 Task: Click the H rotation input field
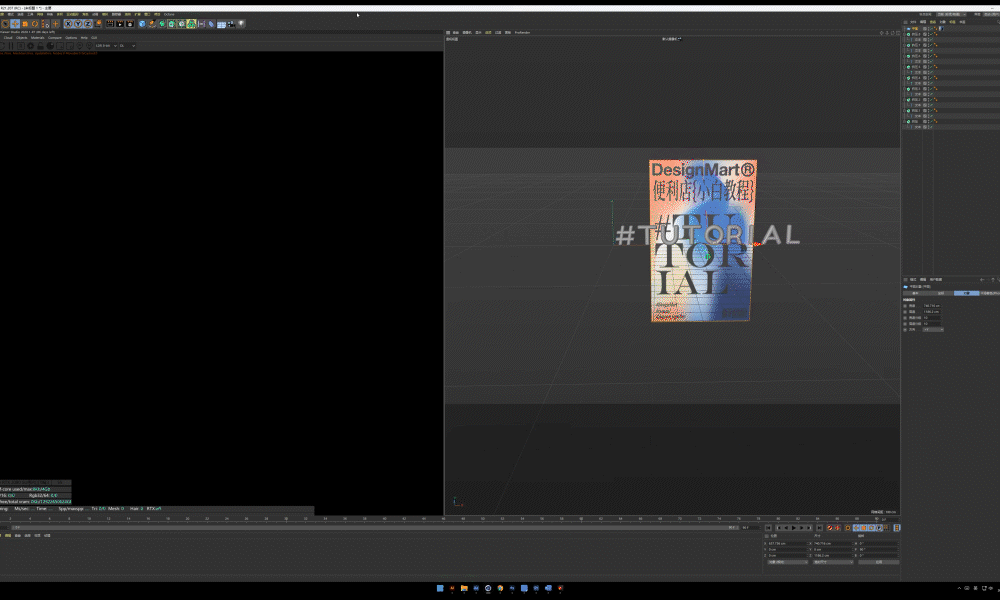point(879,543)
